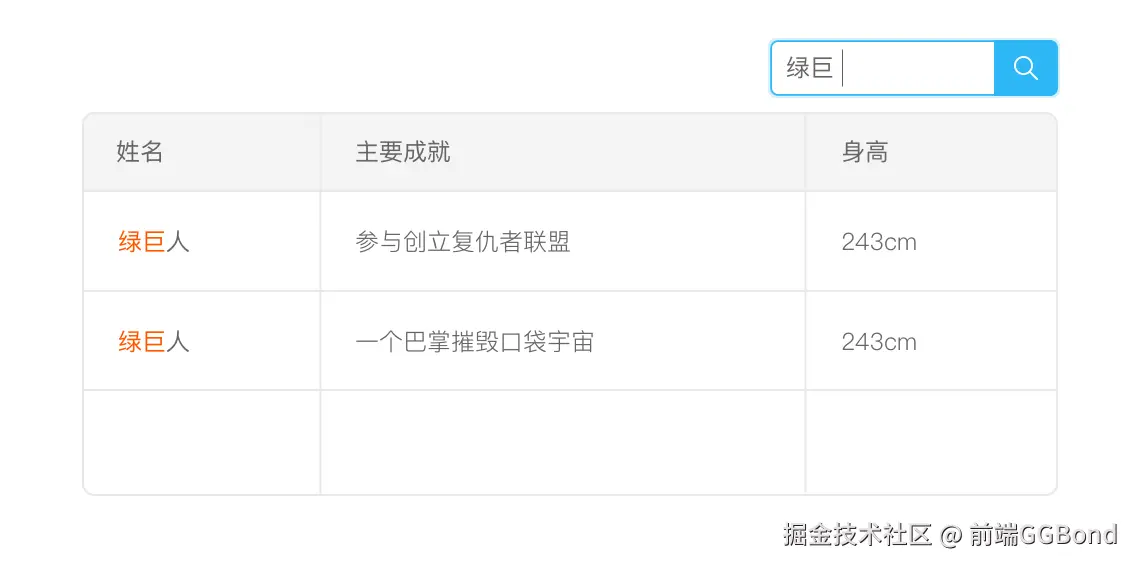Click the 掘金技术社区 watermark text
Image resolution: width=1136 pixels, height=566 pixels.
point(857,535)
